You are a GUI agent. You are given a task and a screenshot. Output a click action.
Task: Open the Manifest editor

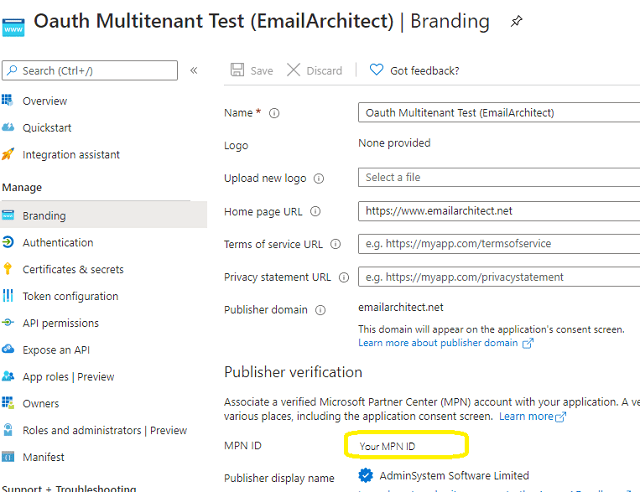pyautogui.click(x=43, y=457)
